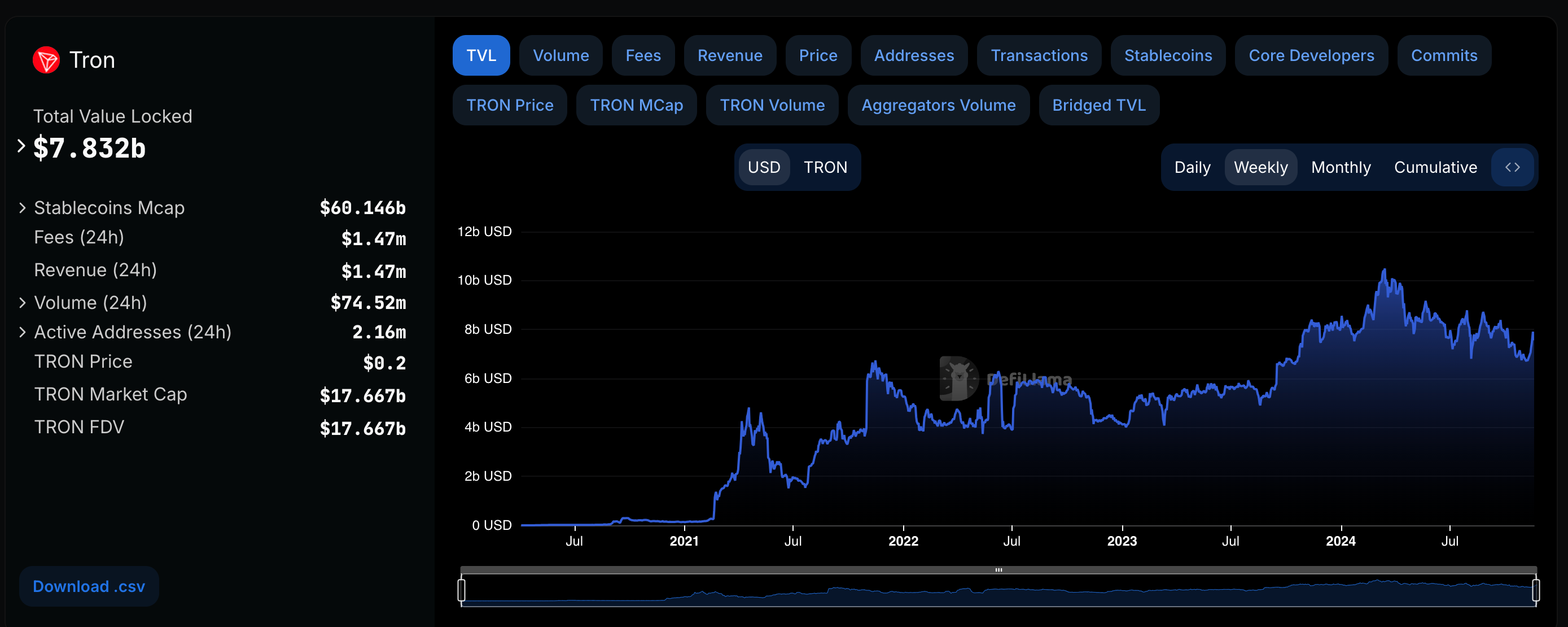Viewport: 1568px width, 627px height.
Task: Enable the Bridged TVL chart metric
Action: pyautogui.click(x=1099, y=106)
